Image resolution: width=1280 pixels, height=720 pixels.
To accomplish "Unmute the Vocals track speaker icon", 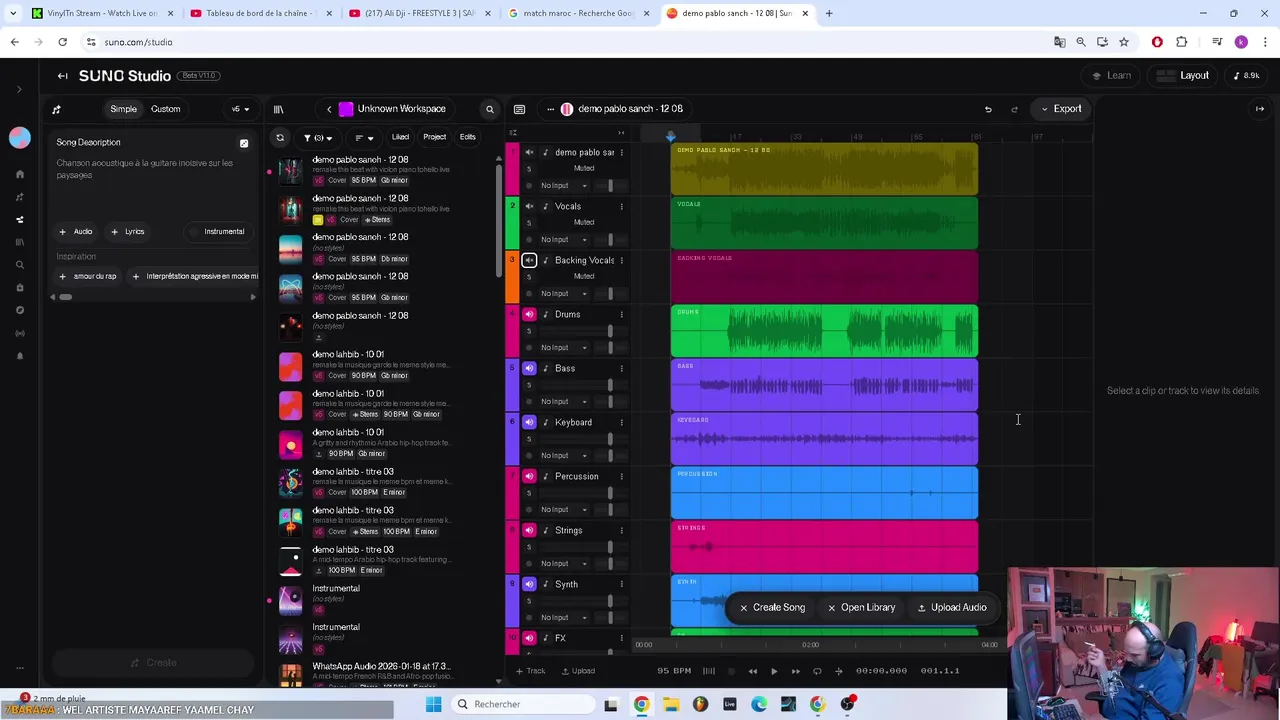I will click(x=529, y=206).
